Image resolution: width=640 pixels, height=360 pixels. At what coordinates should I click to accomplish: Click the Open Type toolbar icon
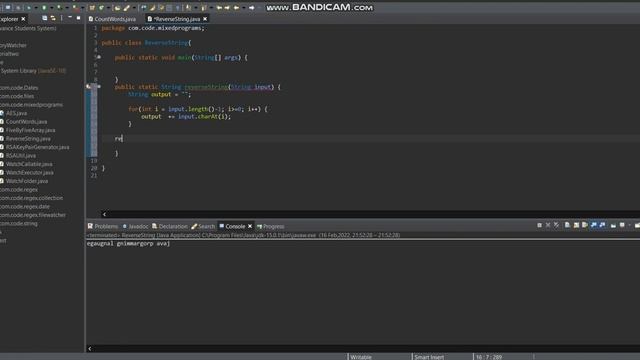(118, 7)
